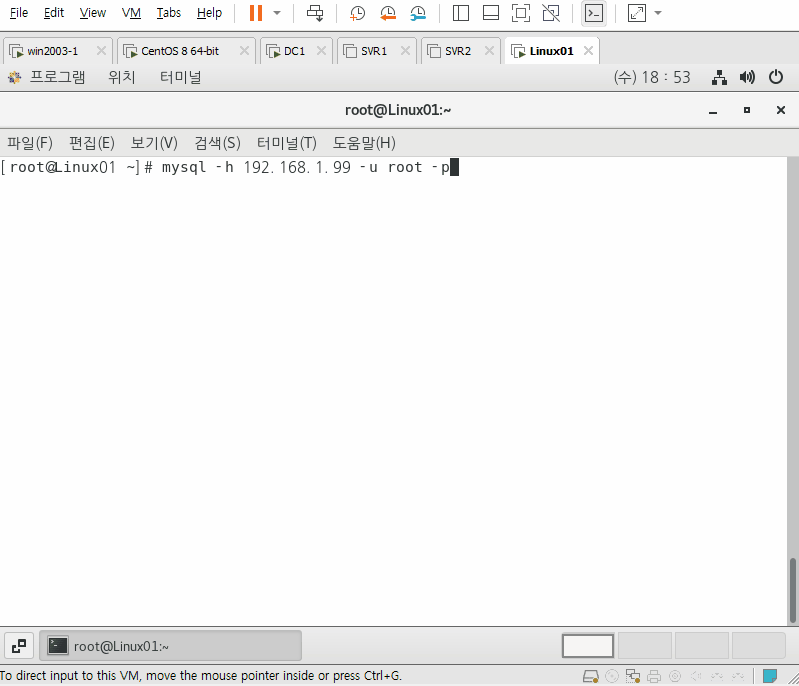
Task: Click the stretch guest display icon
Action: pyautogui.click(x=636, y=13)
